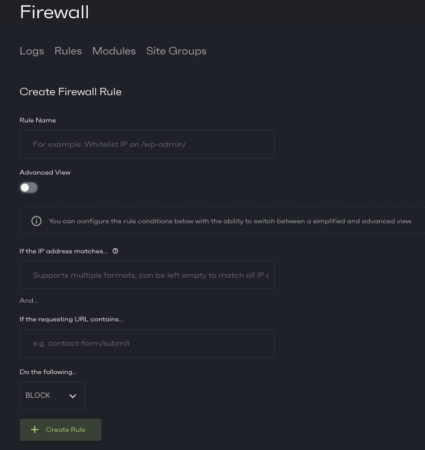Click the Create Firewall Rule heading
425x450 pixels.
(70, 92)
